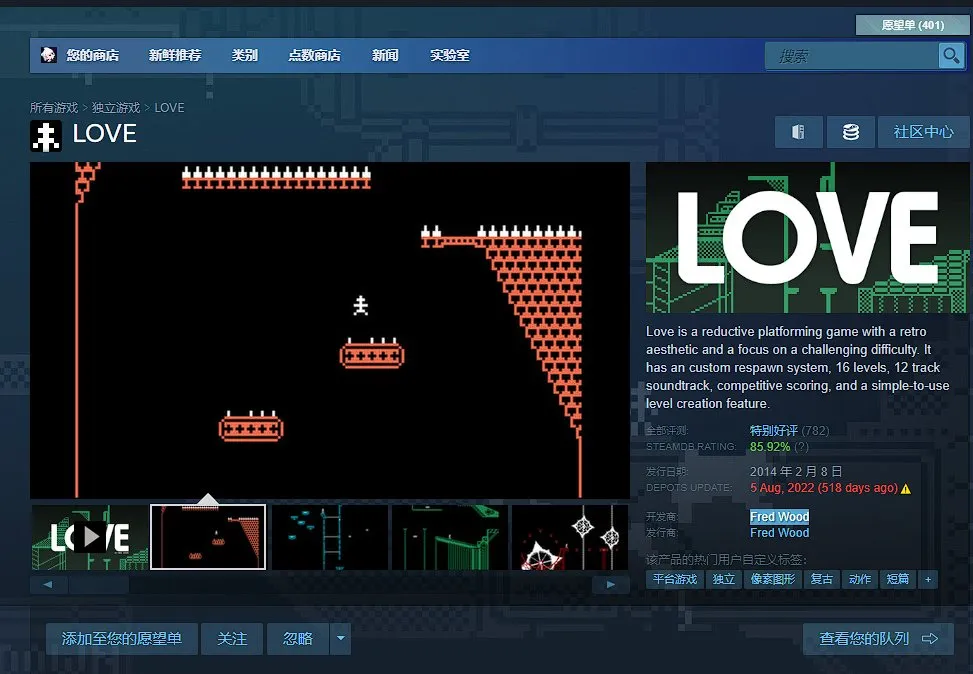This screenshot has height=674, width=973.
Task: Click the 独立游戏 breadcrumb link
Action: (116, 107)
